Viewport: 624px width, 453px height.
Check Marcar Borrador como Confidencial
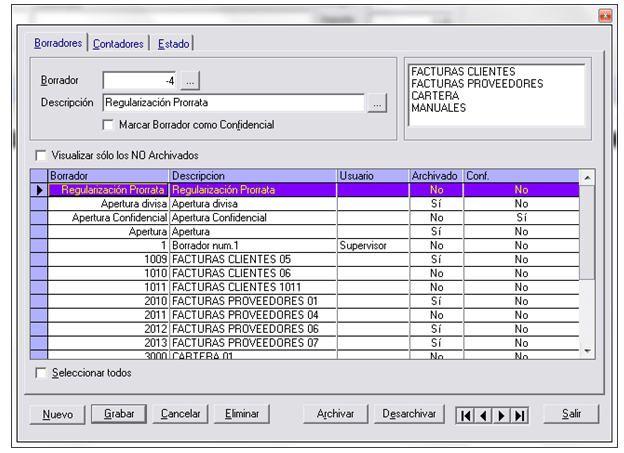pyautogui.click(x=108, y=125)
